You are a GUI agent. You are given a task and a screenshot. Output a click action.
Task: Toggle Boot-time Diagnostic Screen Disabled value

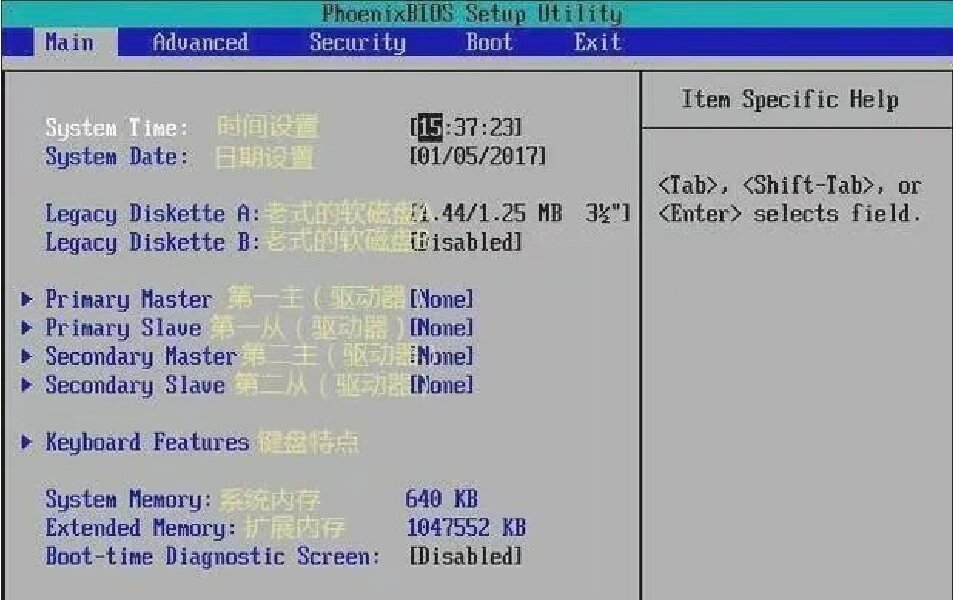click(x=466, y=556)
